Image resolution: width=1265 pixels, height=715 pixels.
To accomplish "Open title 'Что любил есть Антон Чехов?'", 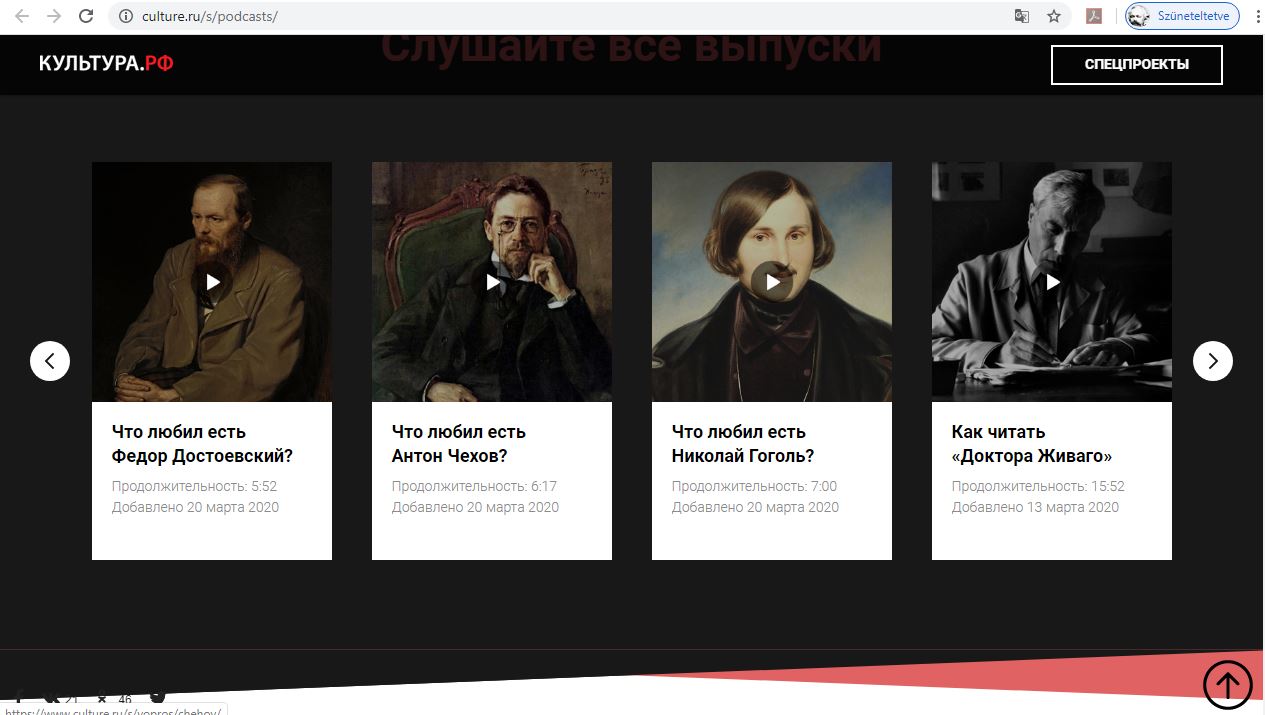I will tap(459, 444).
